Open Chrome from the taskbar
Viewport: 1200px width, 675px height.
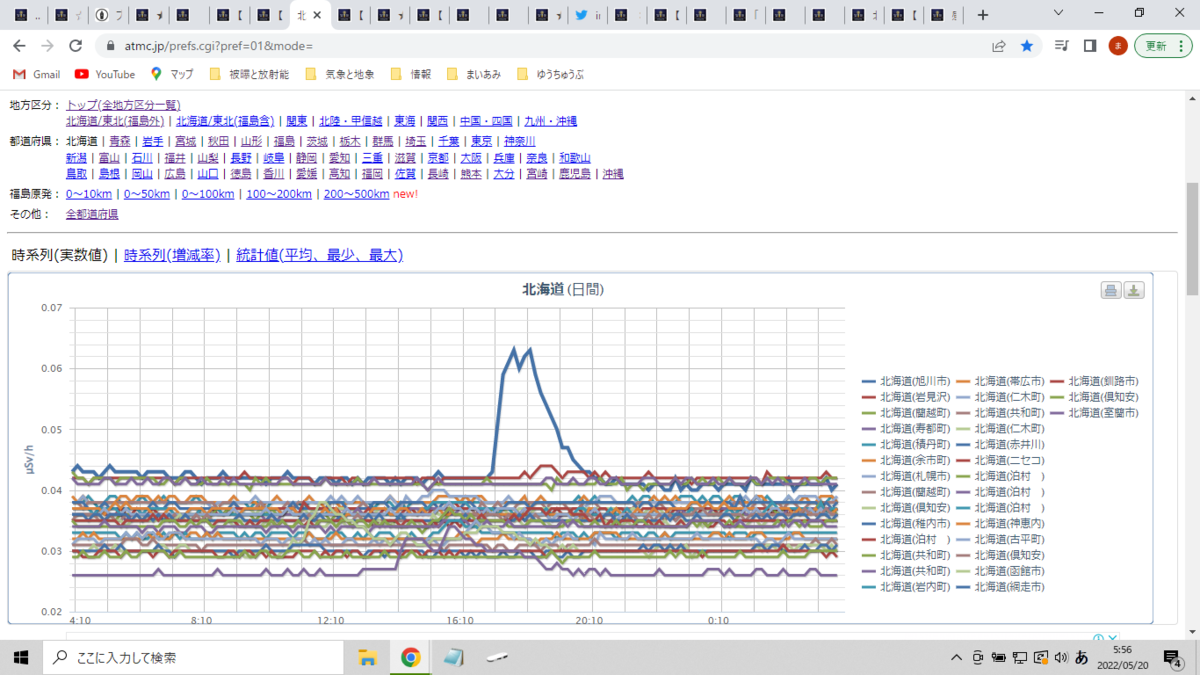[410, 657]
